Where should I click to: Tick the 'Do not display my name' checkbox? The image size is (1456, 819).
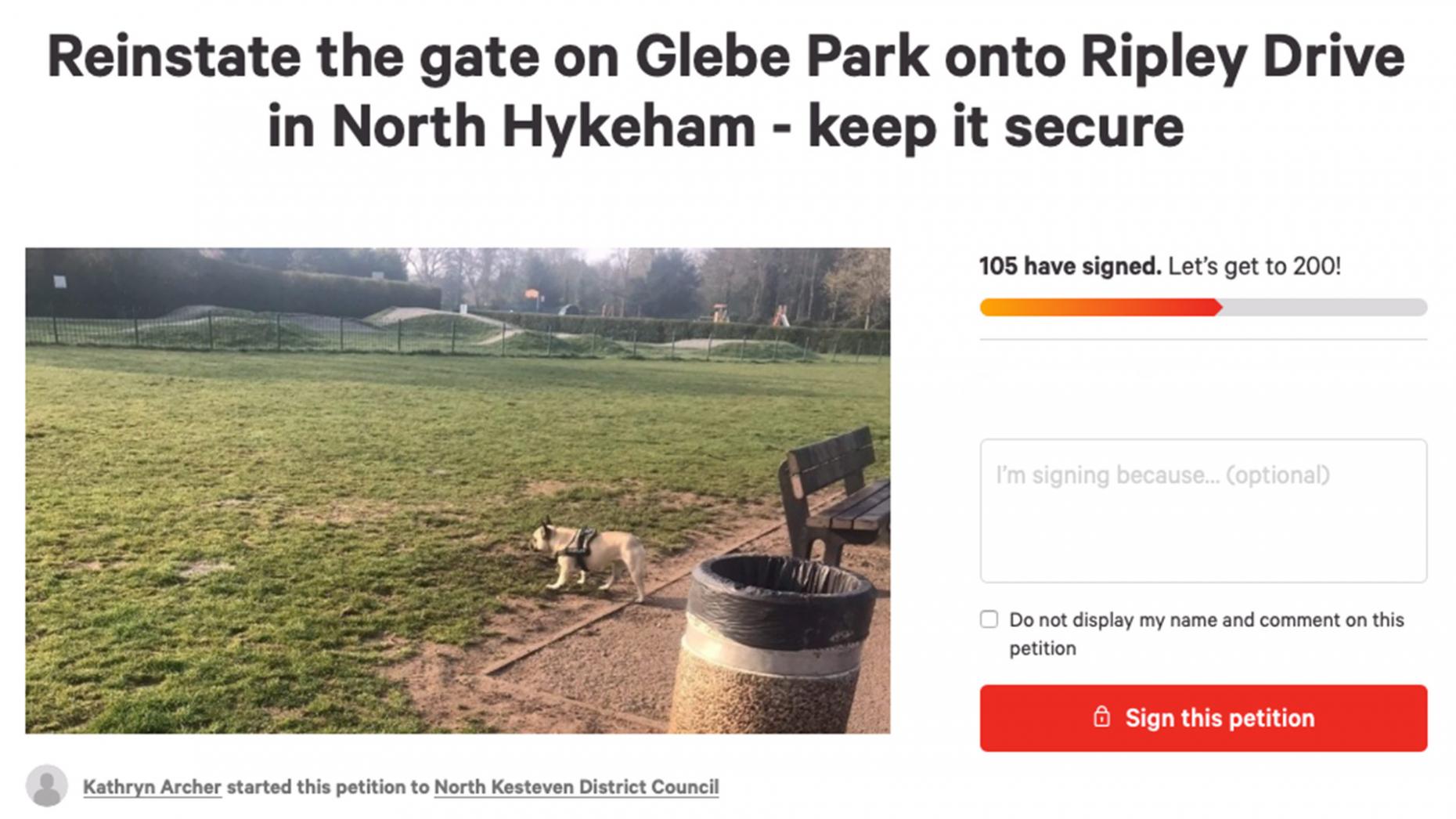tap(989, 619)
